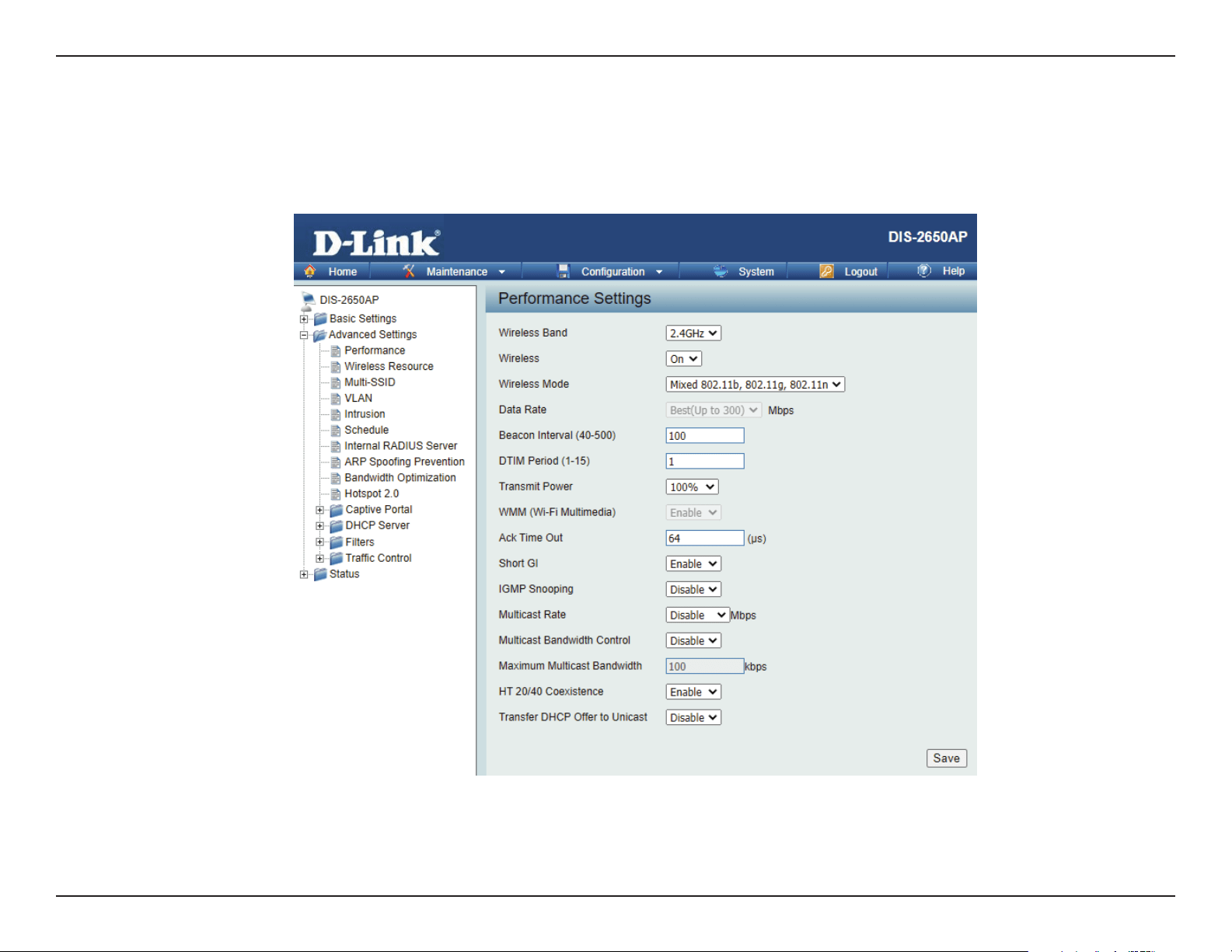Click the Basic Settings folder icon
This screenshot has width=1232, height=952.
(x=320, y=319)
